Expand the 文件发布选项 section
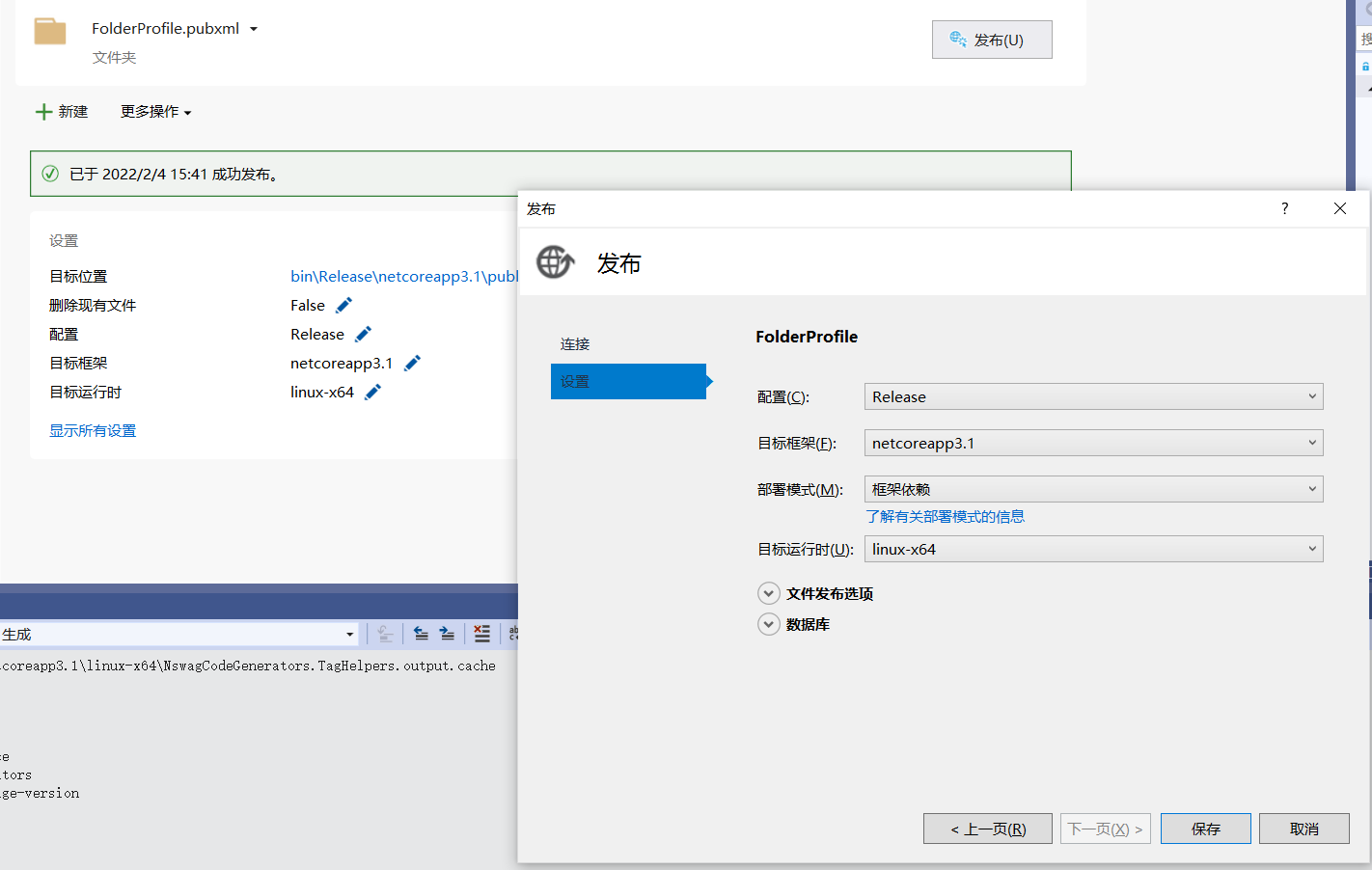Screen dimensions: 1372x870 [x=769, y=593]
